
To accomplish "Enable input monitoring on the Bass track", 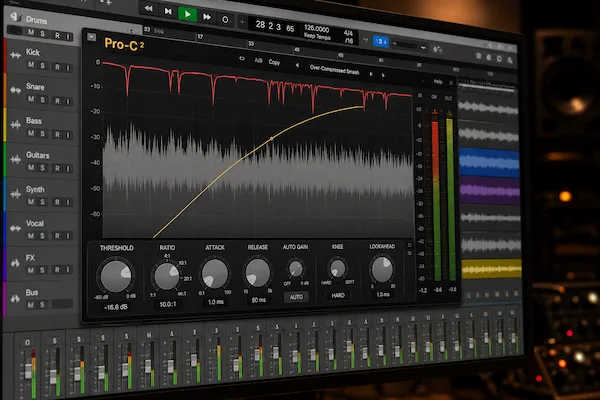I will [68, 135].
